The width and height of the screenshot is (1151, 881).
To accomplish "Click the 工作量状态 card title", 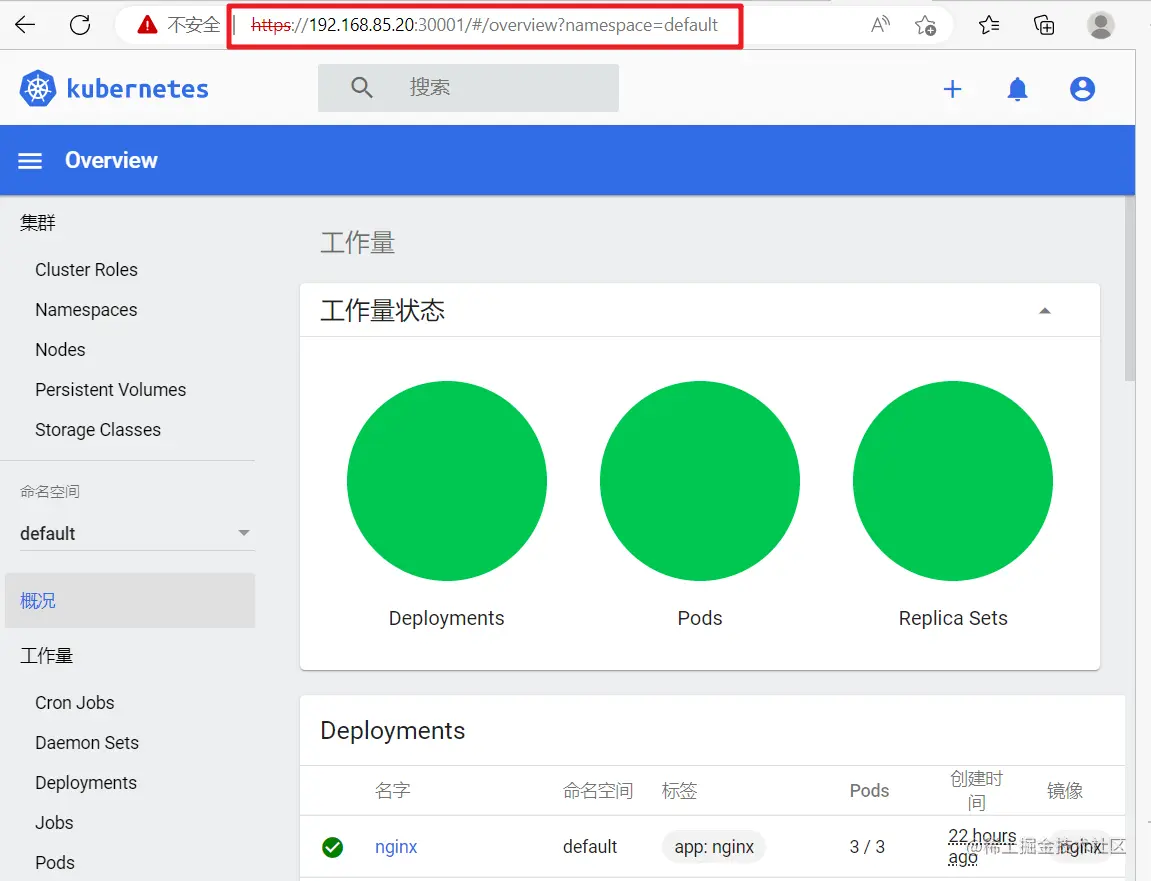I will [382, 311].
